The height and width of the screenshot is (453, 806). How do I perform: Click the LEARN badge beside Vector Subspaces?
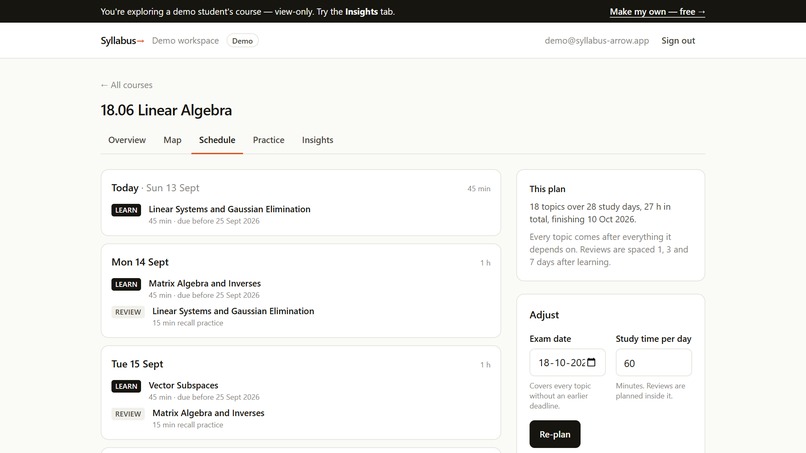(x=126, y=386)
